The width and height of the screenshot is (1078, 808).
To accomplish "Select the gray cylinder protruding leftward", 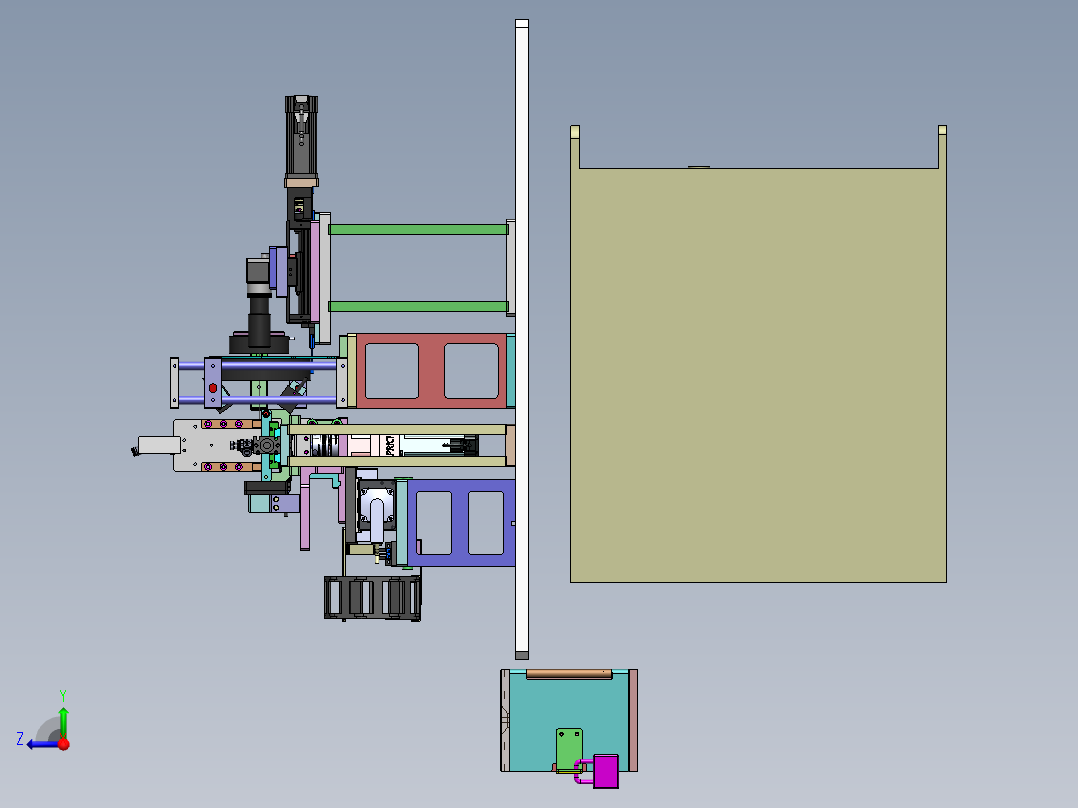I will [x=159, y=445].
